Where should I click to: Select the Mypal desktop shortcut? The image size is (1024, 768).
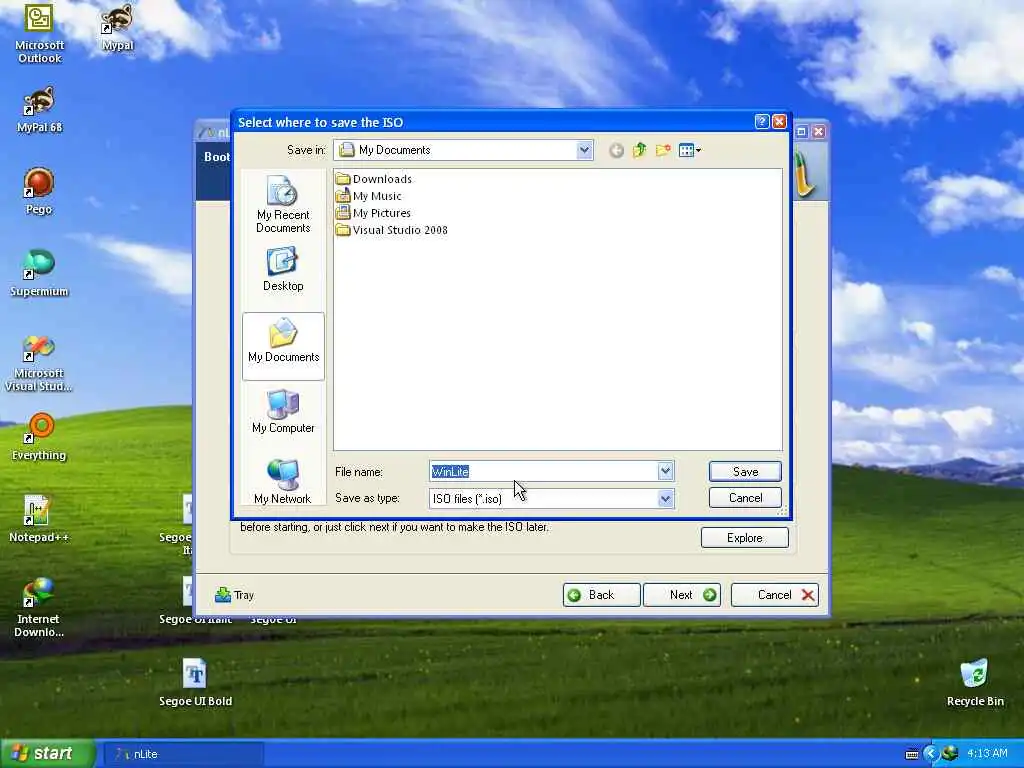[118, 27]
